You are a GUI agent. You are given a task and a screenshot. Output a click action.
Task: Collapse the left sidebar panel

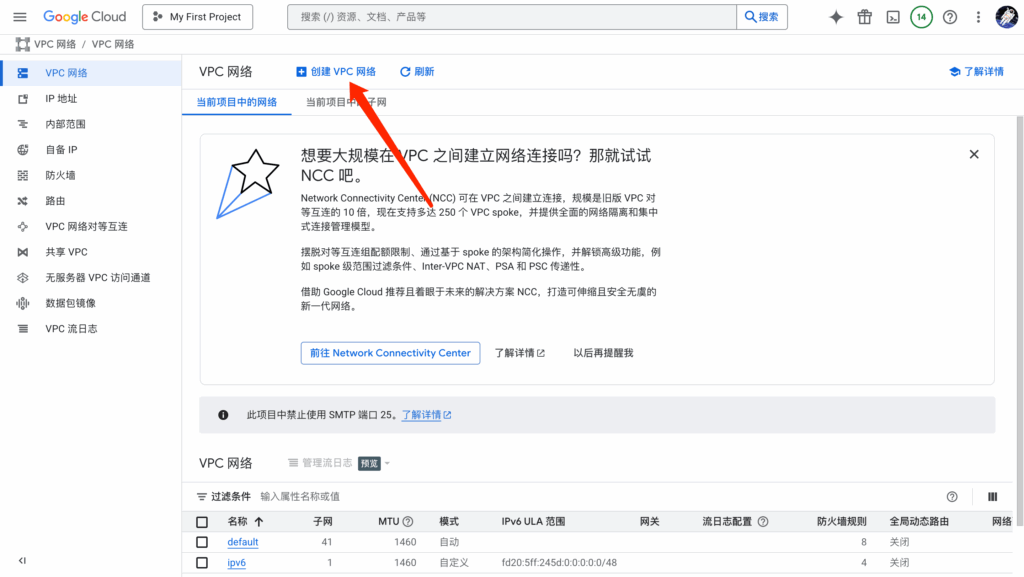[x=22, y=561]
